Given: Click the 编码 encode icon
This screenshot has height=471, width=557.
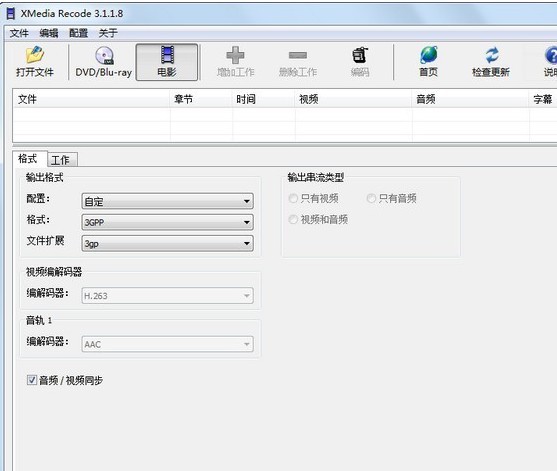Looking at the screenshot, I should [360, 55].
